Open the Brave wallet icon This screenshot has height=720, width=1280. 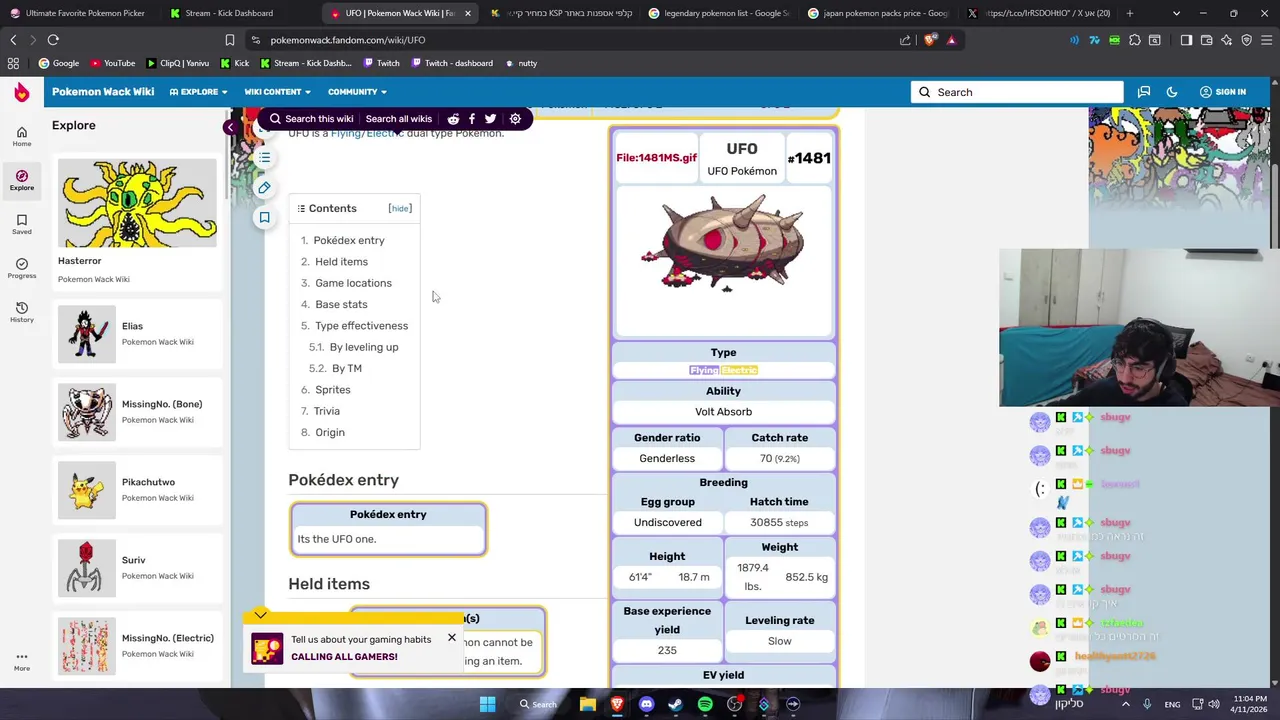pyautogui.click(x=1206, y=40)
